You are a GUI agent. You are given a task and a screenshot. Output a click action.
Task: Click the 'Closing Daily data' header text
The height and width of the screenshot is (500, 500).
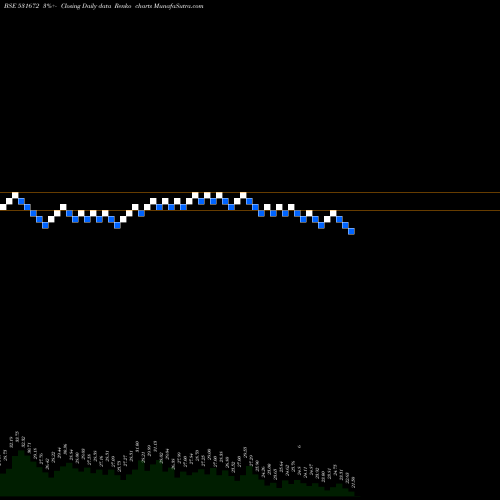pyautogui.click(x=86, y=6)
